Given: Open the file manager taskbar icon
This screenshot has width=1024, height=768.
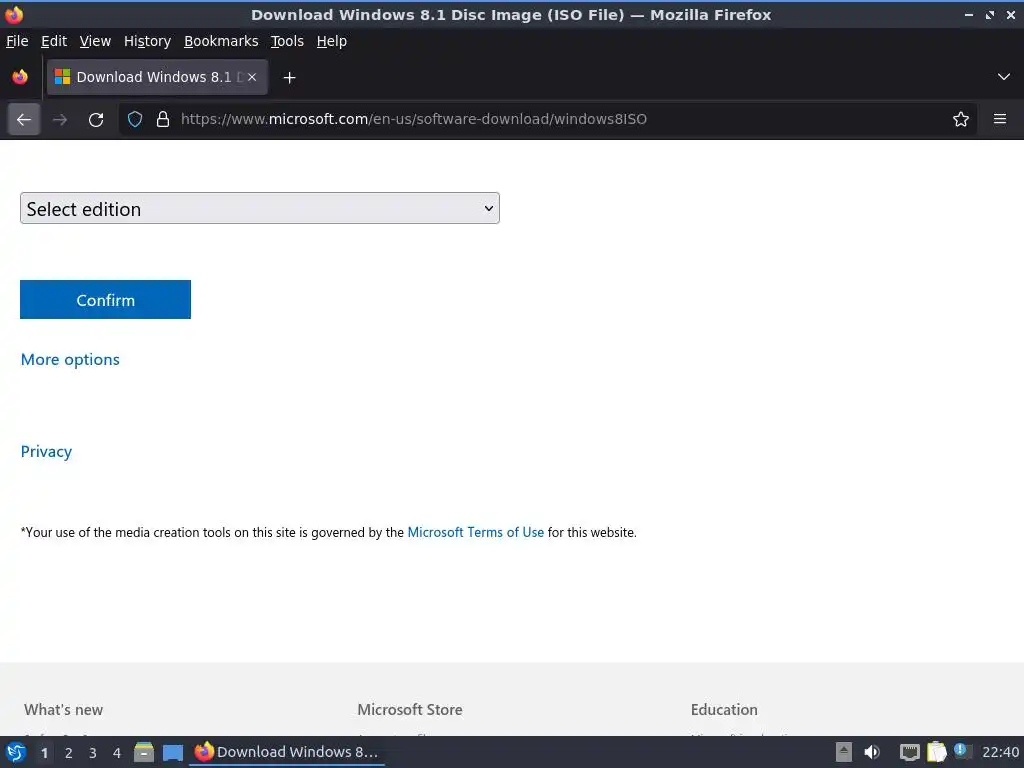Looking at the screenshot, I should tap(144, 752).
